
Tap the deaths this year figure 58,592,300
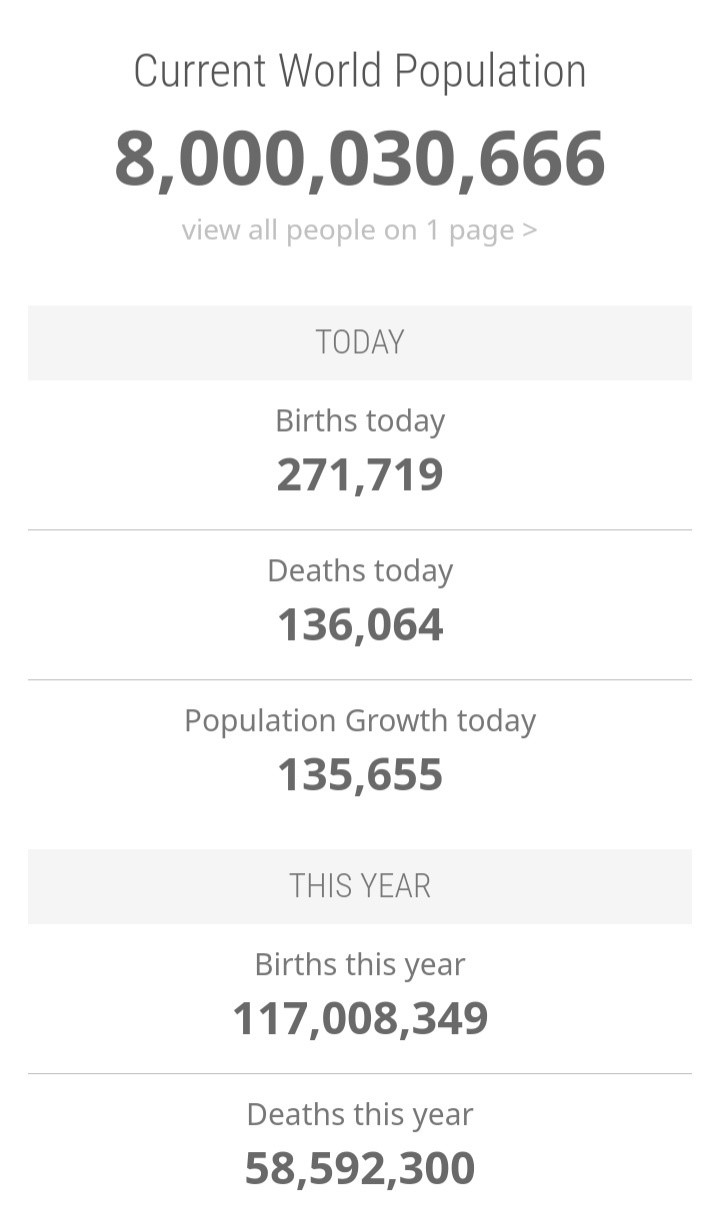360,1169
